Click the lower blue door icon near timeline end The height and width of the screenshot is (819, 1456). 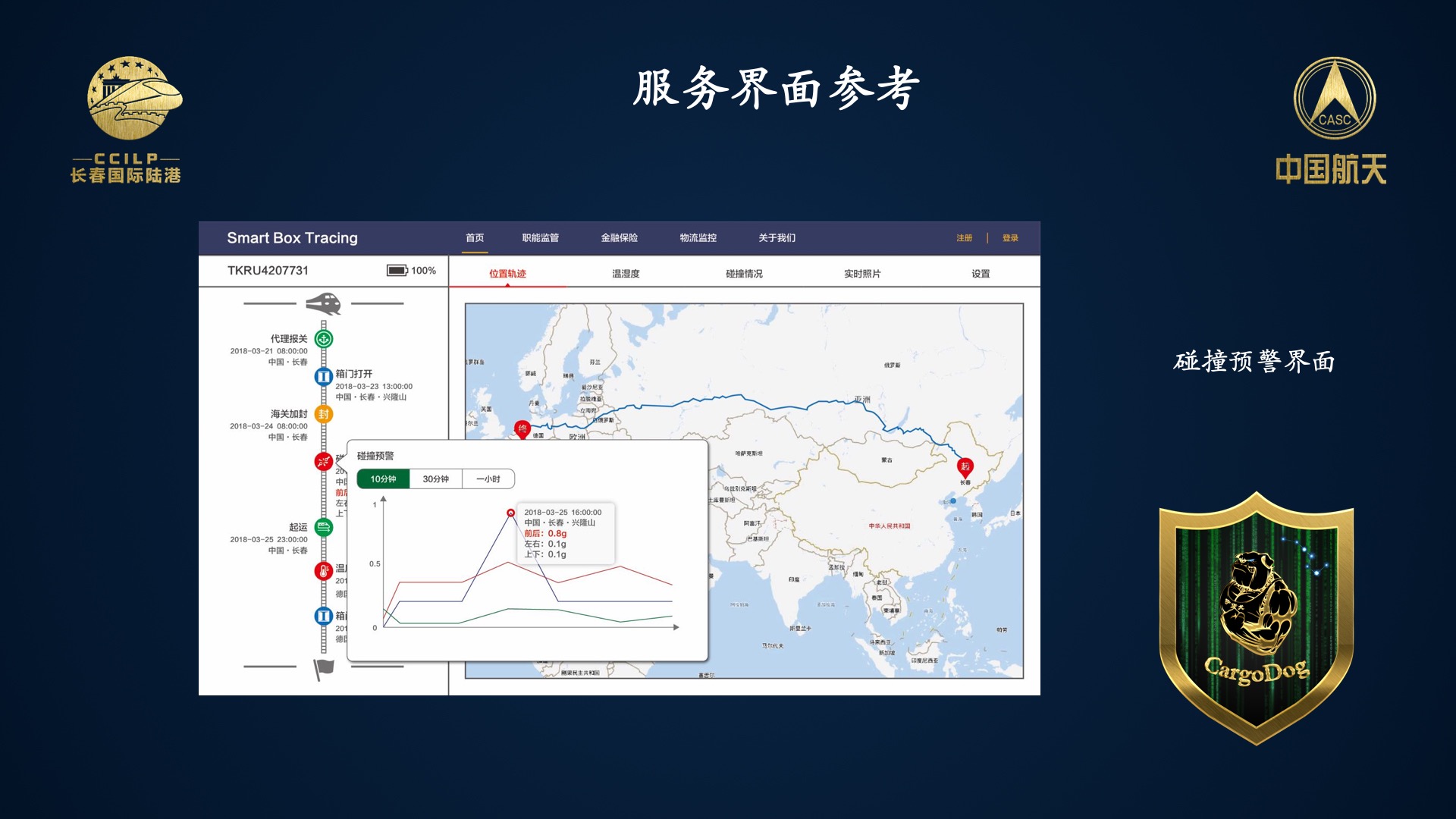tap(324, 616)
